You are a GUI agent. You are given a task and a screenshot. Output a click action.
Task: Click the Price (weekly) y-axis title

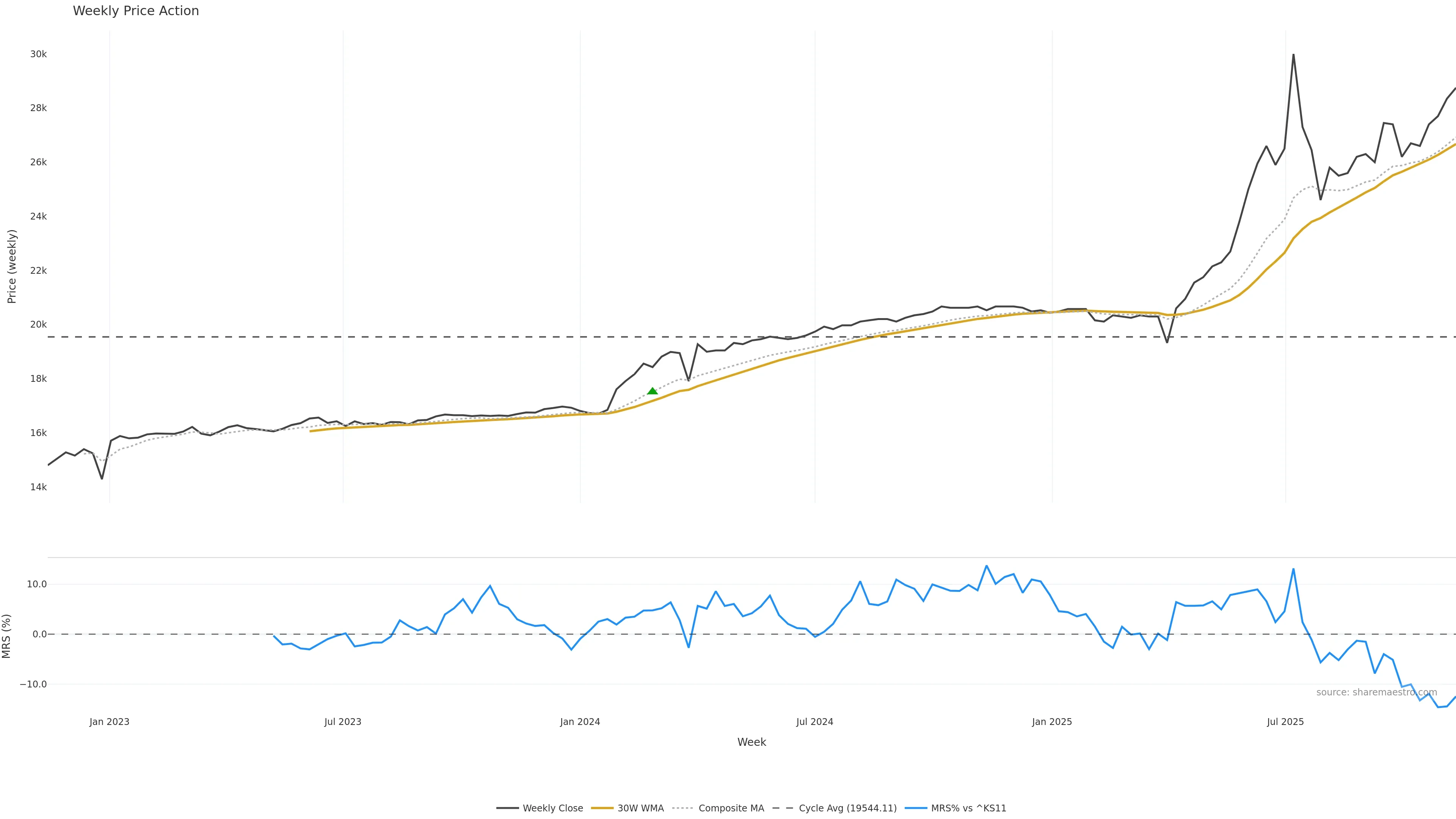click(x=12, y=266)
